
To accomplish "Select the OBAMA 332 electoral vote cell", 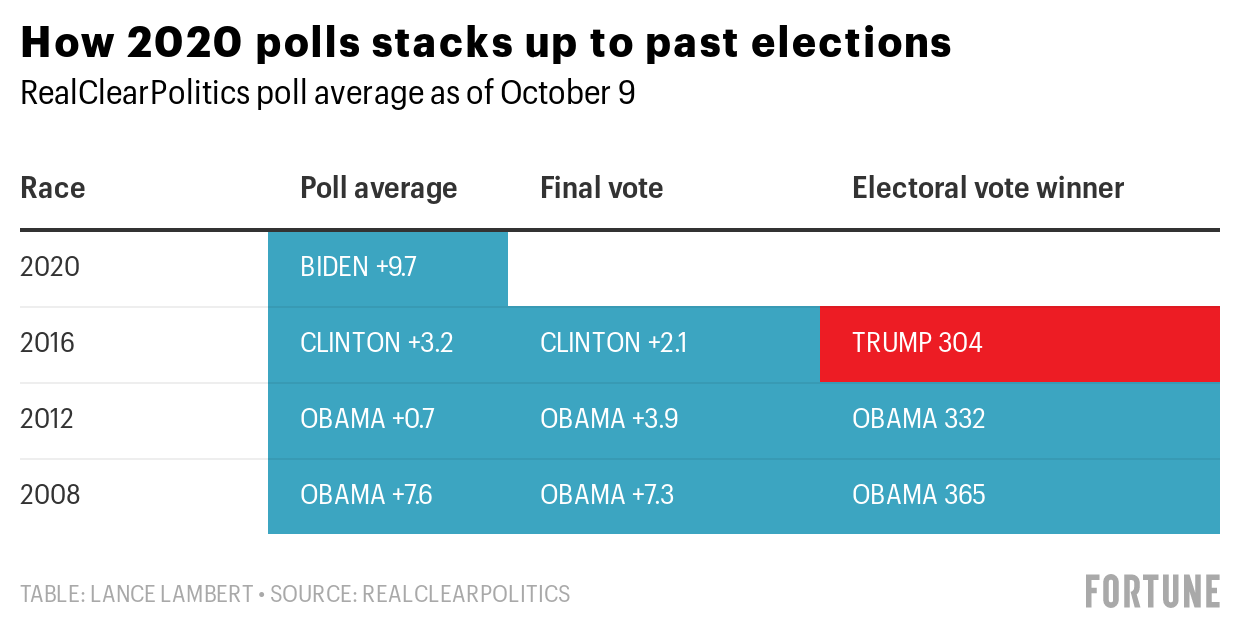I will [x=1019, y=419].
